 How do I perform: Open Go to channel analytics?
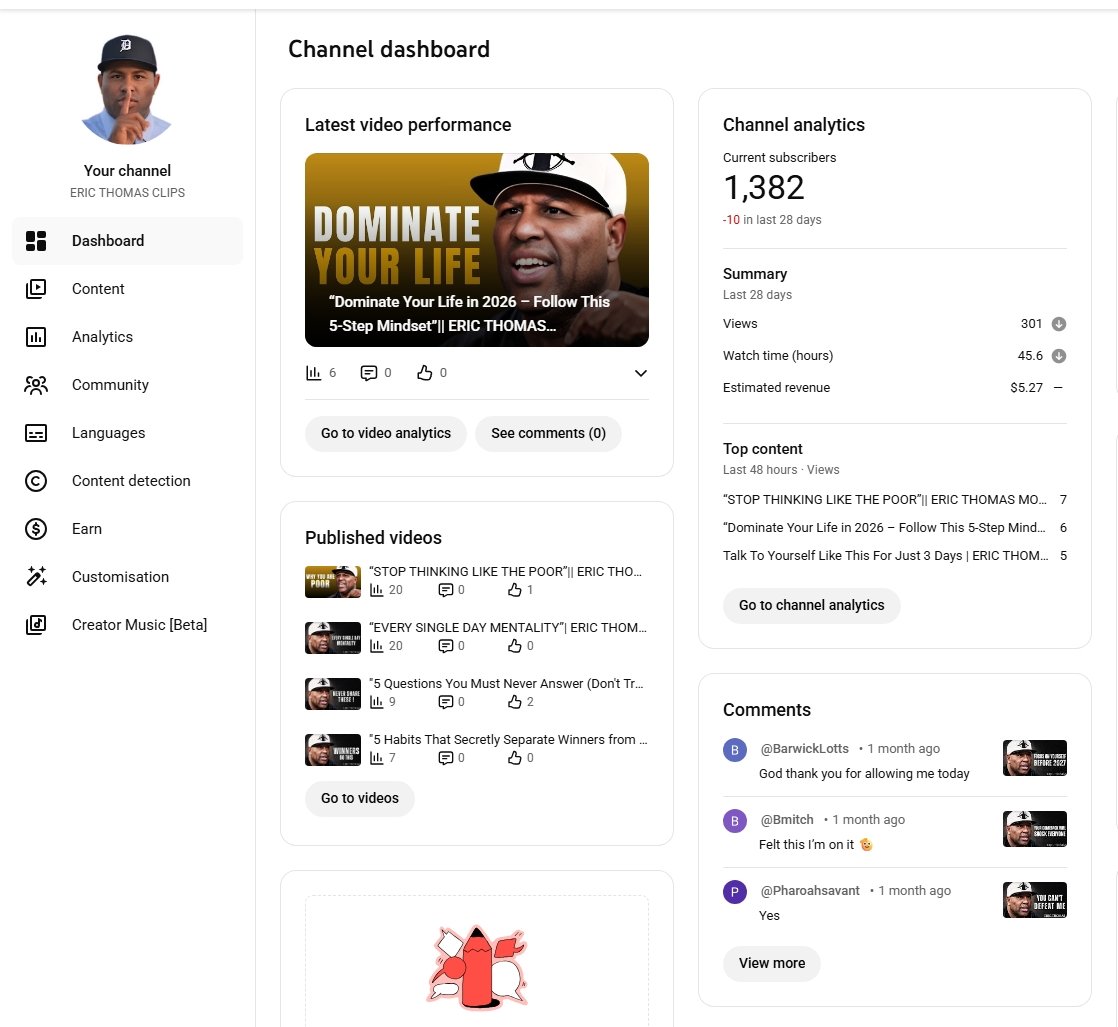[x=811, y=605]
